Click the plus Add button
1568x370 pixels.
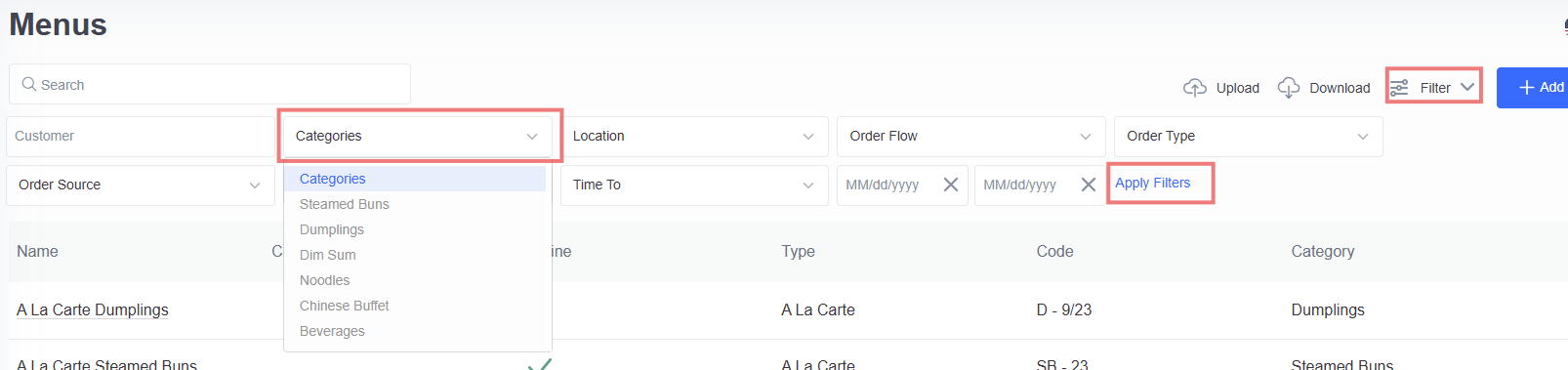[1533, 88]
